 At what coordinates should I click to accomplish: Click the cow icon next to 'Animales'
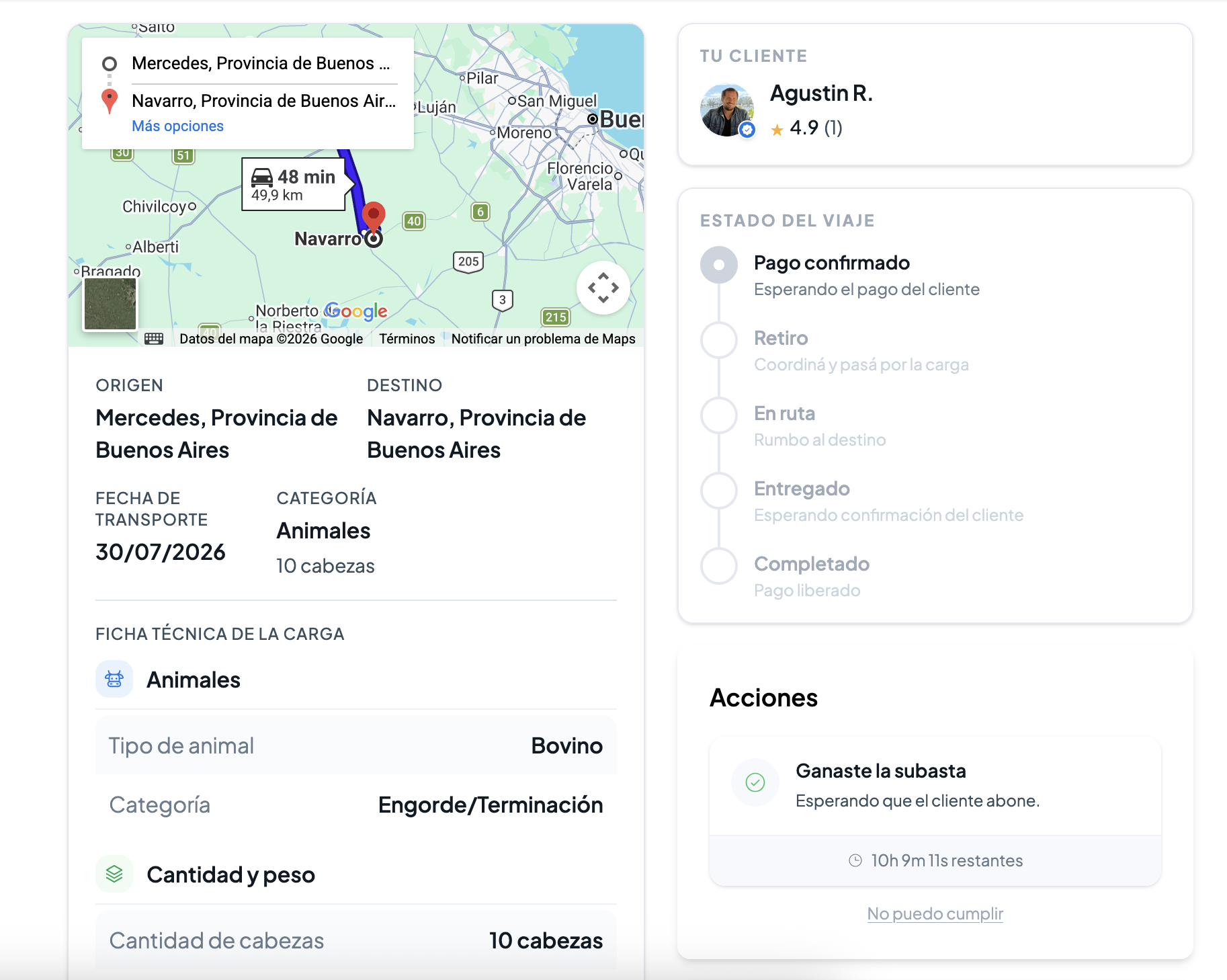pos(114,679)
